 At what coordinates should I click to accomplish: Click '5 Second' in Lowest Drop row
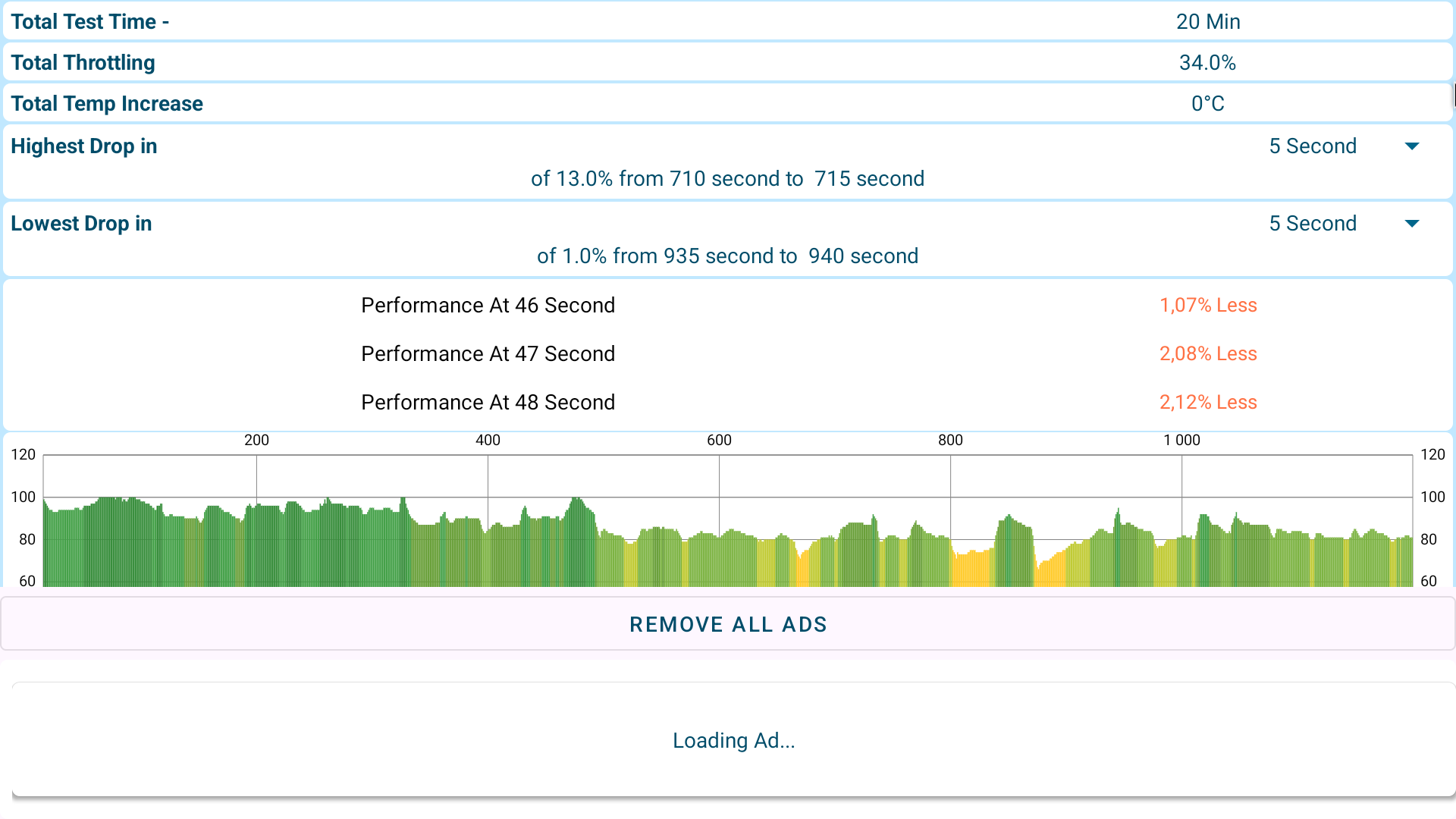[x=1312, y=224]
